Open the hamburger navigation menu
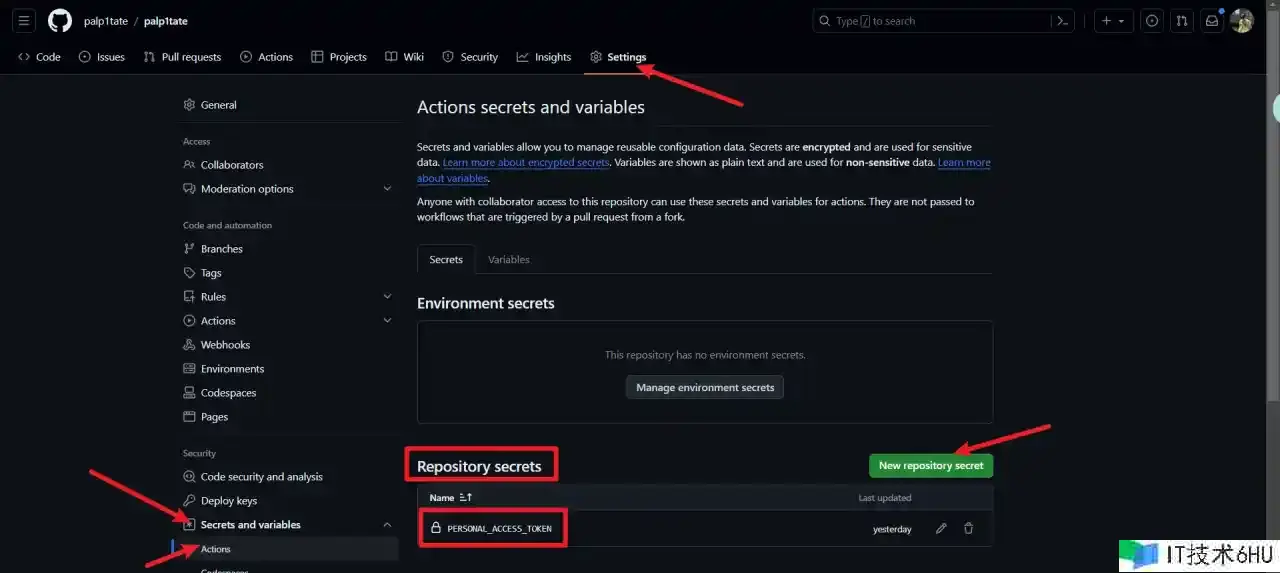The width and height of the screenshot is (1280, 573). point(25,21)
